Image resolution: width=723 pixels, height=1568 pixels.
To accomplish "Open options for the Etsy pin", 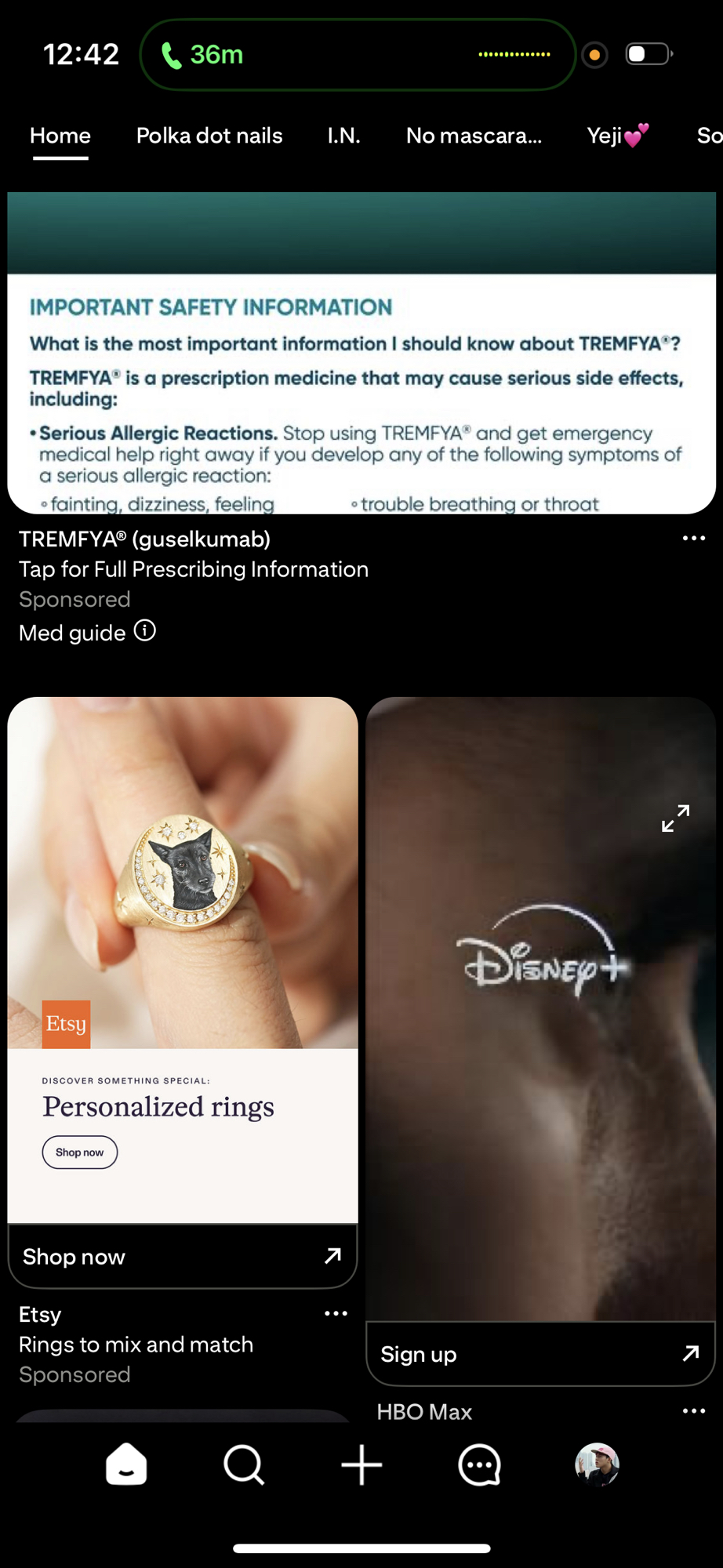I will [x=336, y=1313].
